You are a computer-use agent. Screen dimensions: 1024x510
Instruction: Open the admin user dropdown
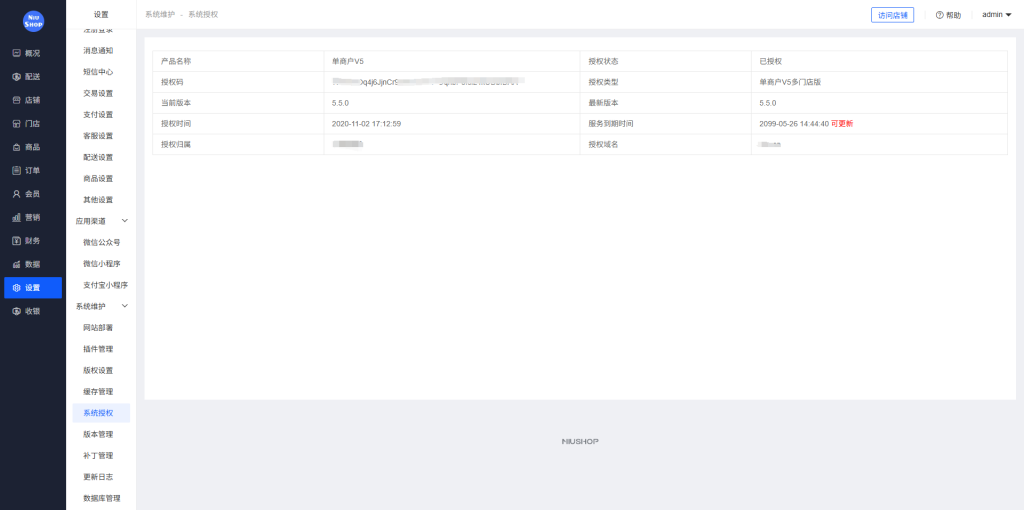997,14
